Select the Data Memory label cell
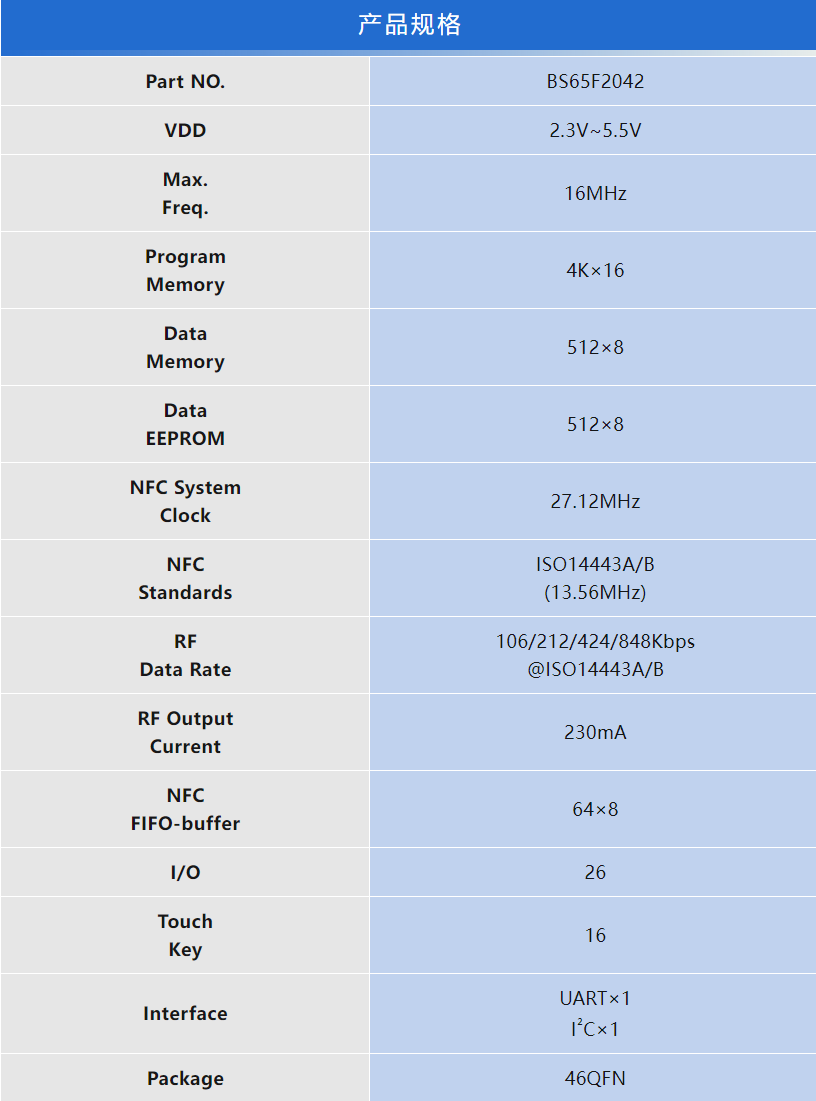Screen dimensions: 816x1101 tap(185, 348)
